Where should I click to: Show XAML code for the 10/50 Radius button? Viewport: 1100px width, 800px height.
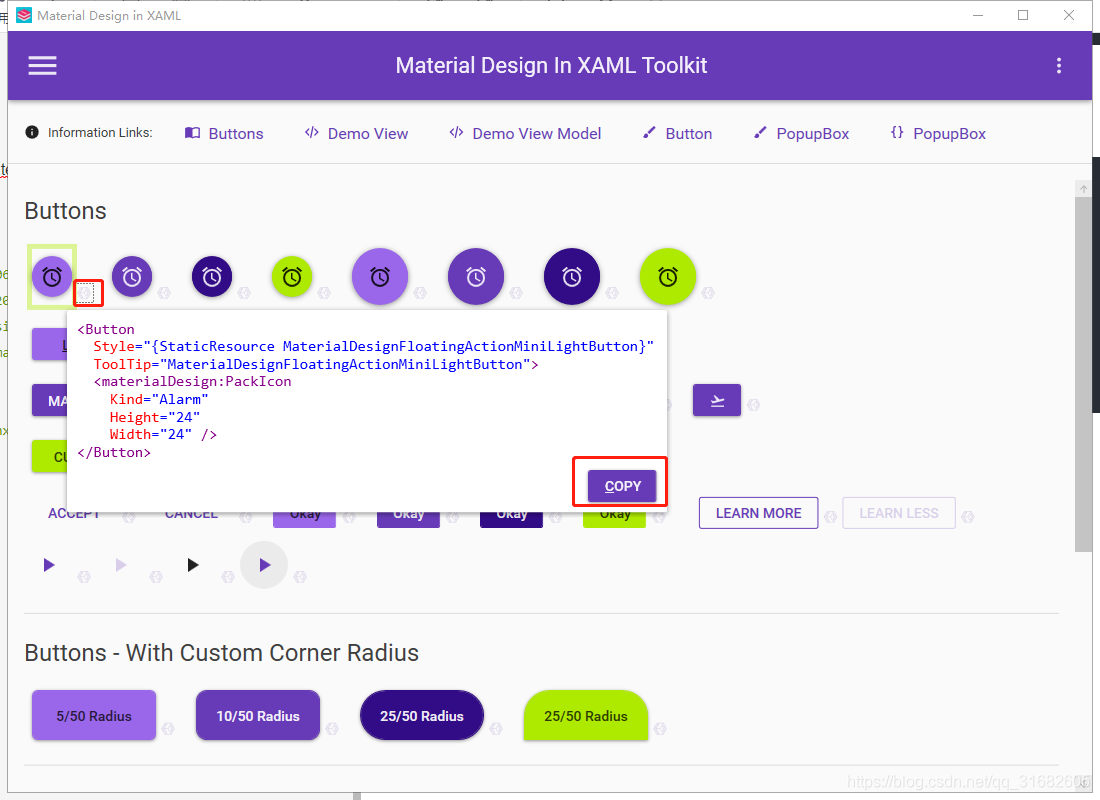pyautogui.click(x=333, y=729)
